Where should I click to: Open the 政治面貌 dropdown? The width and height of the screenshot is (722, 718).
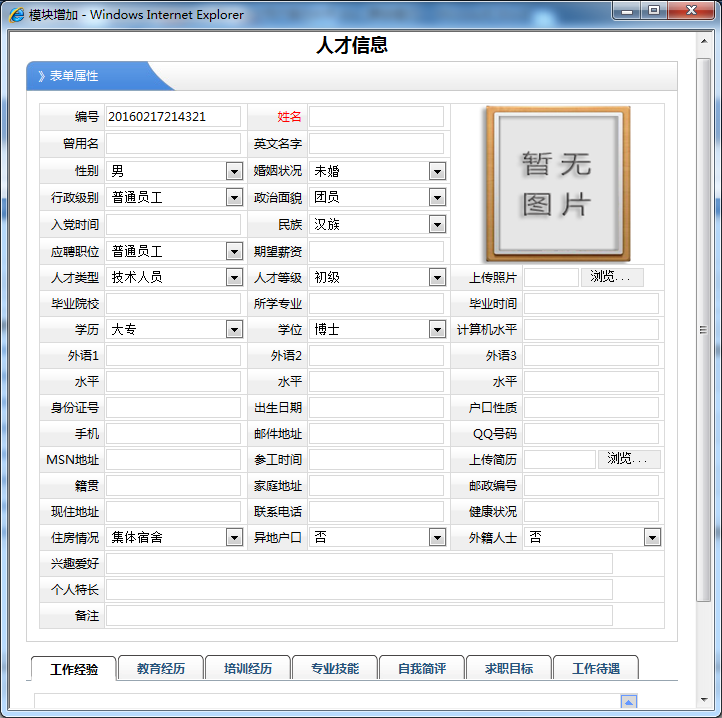(436, 197)
